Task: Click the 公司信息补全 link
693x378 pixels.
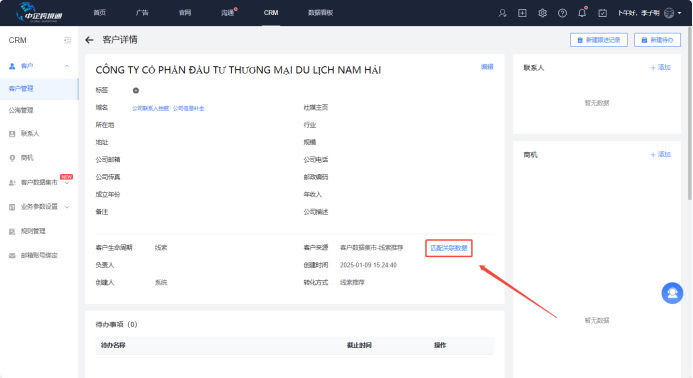Action: coord(188,108)
